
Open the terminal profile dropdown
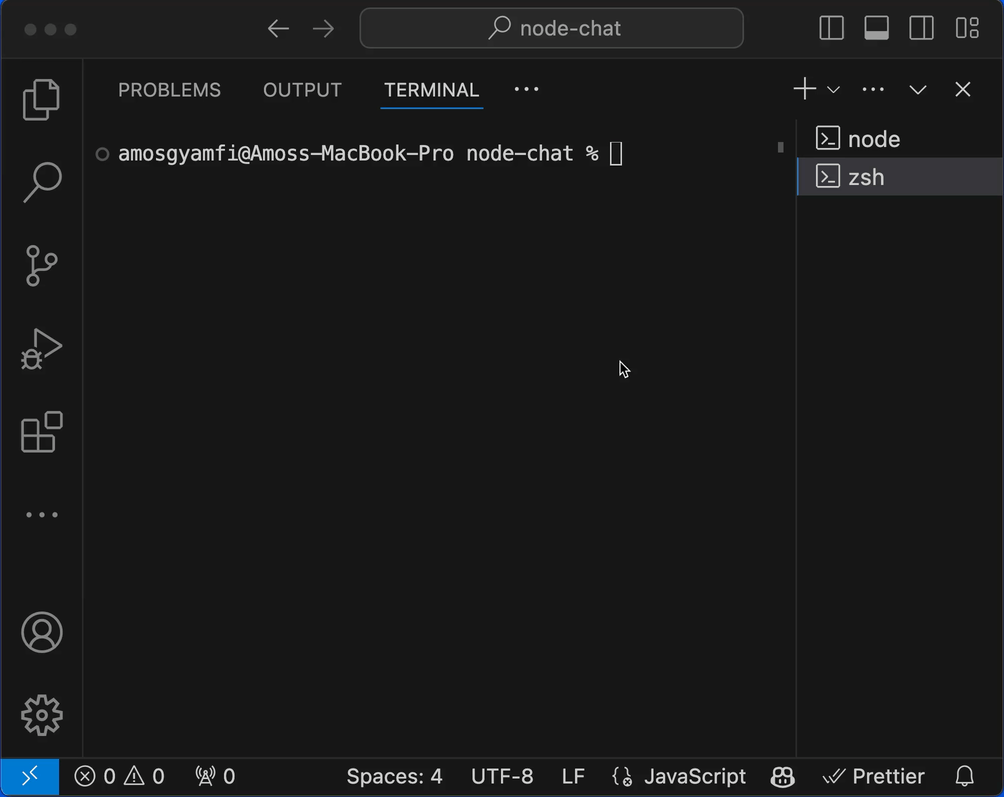coord(833,89)
